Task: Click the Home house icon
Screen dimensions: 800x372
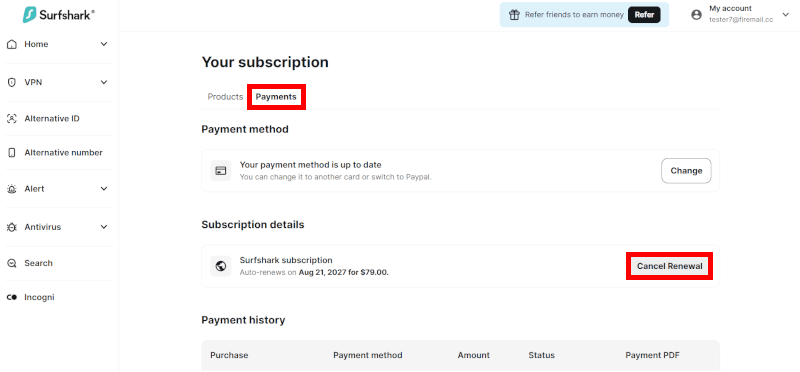Action: pos(12,44)
